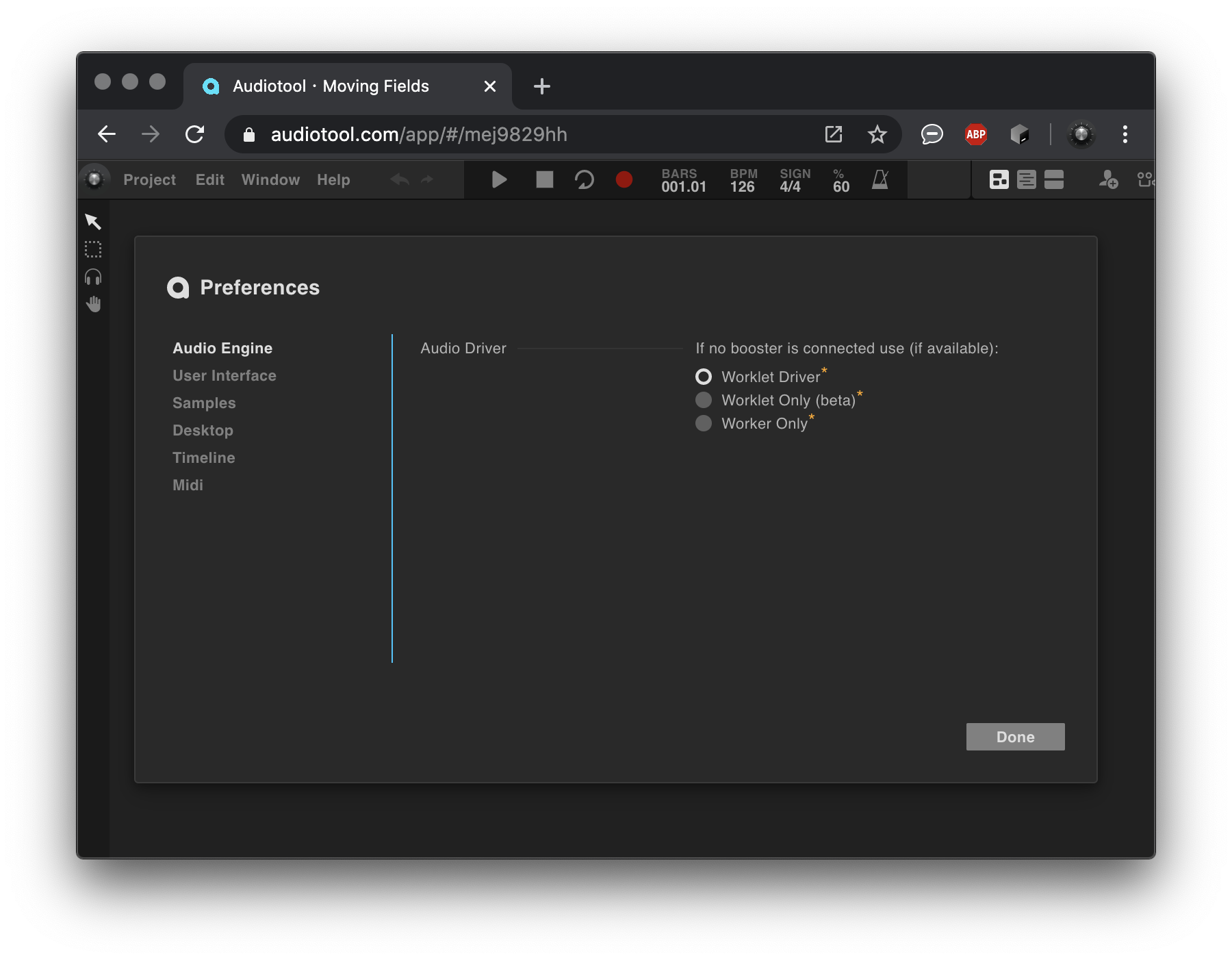This screenshot has width=1232, height=960.
Task: Switch to text lines layout icon
Action: tap(1026, 179)
